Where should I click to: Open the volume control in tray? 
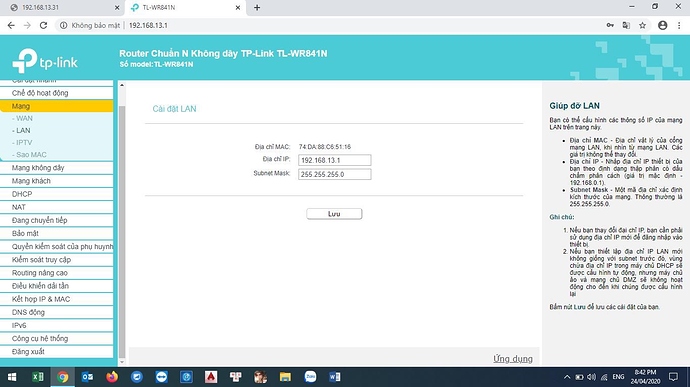[x=591, y=377]
